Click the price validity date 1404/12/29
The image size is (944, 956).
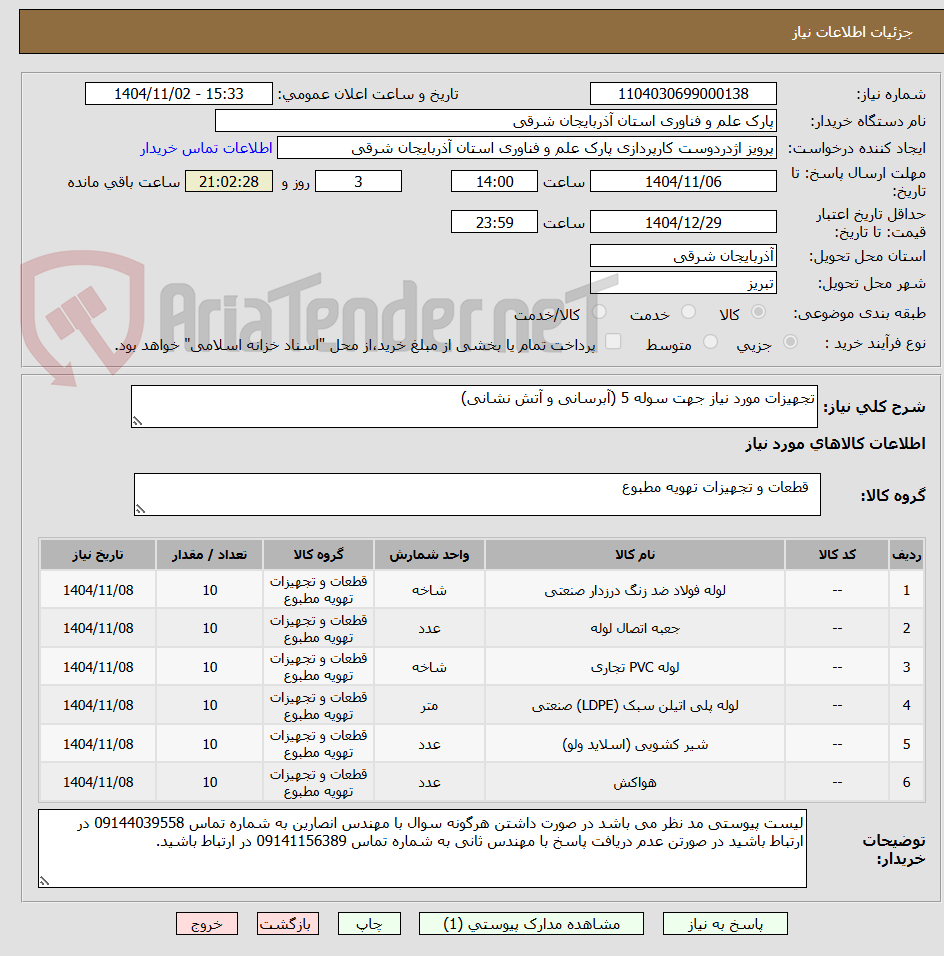point(683,223)
